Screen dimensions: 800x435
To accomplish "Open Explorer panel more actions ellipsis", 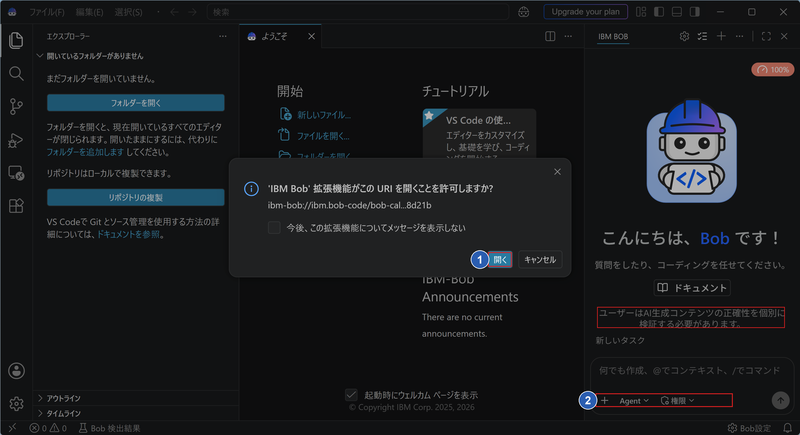I will (223, 36).
